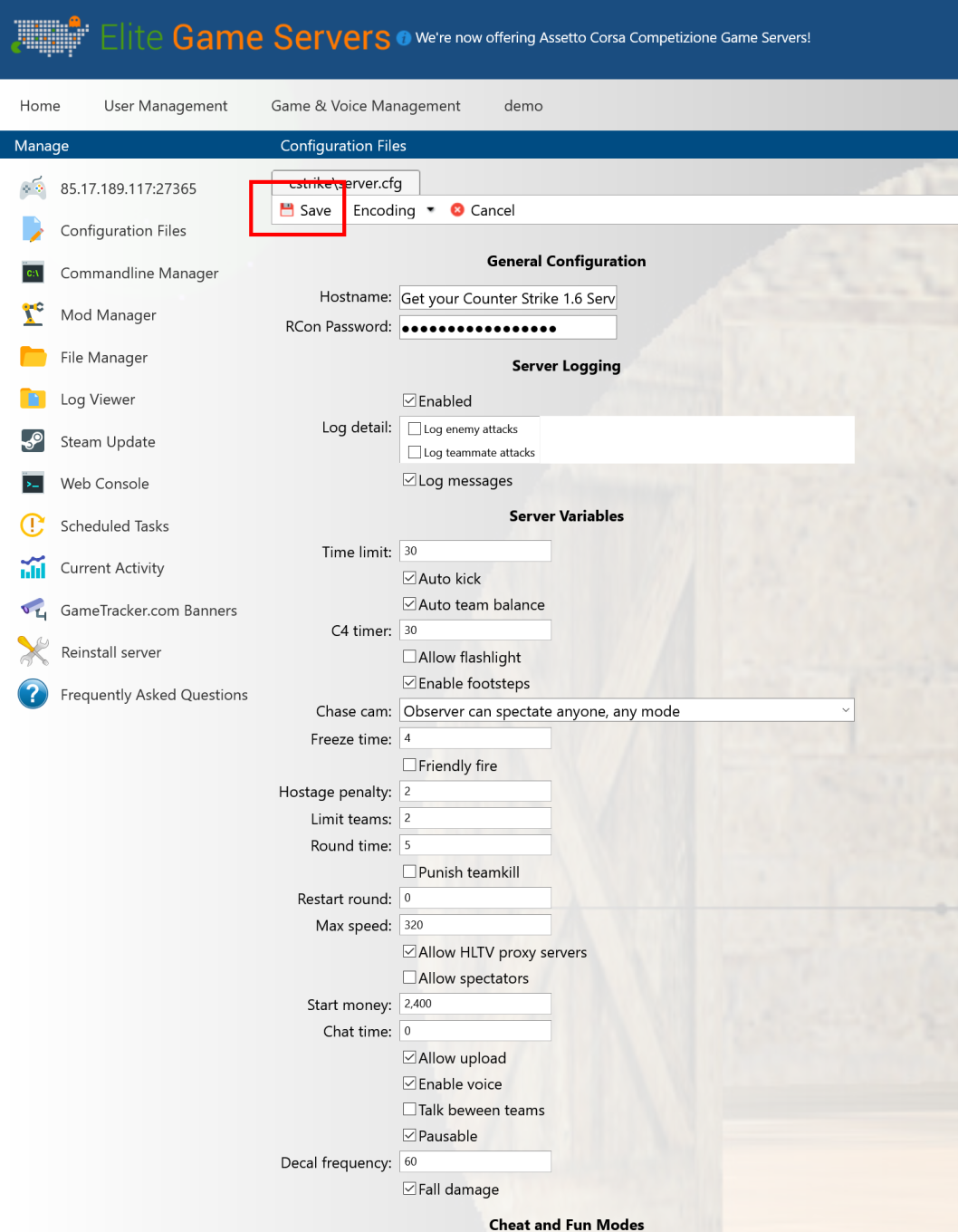This screenshot has height=1232, width=958.
Task: Click the Restart round input
Action: [x=475, y=898]
